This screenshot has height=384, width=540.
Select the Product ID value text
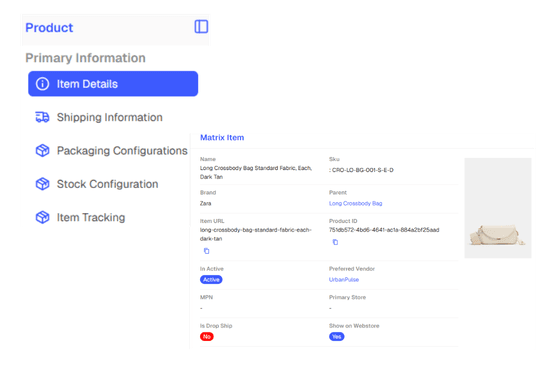coord(384,230)
